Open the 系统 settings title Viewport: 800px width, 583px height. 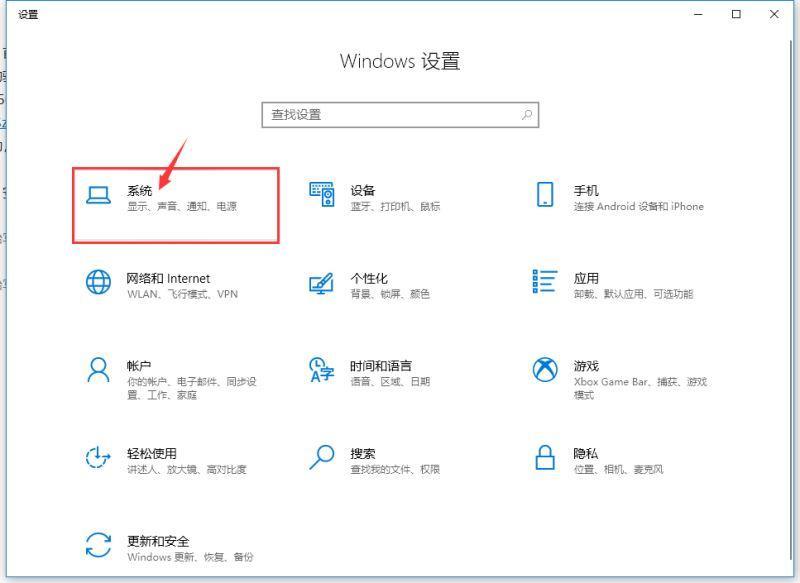139,191
